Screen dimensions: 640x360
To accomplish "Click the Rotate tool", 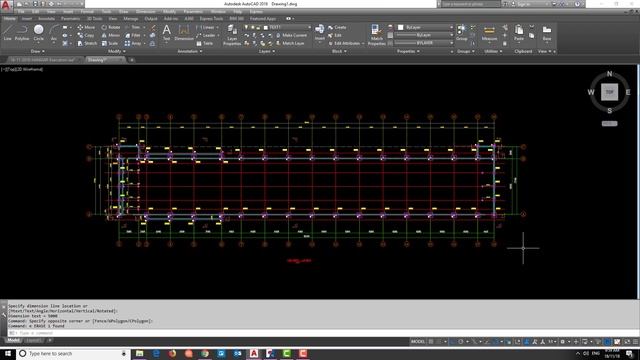I will click(111, 27).
